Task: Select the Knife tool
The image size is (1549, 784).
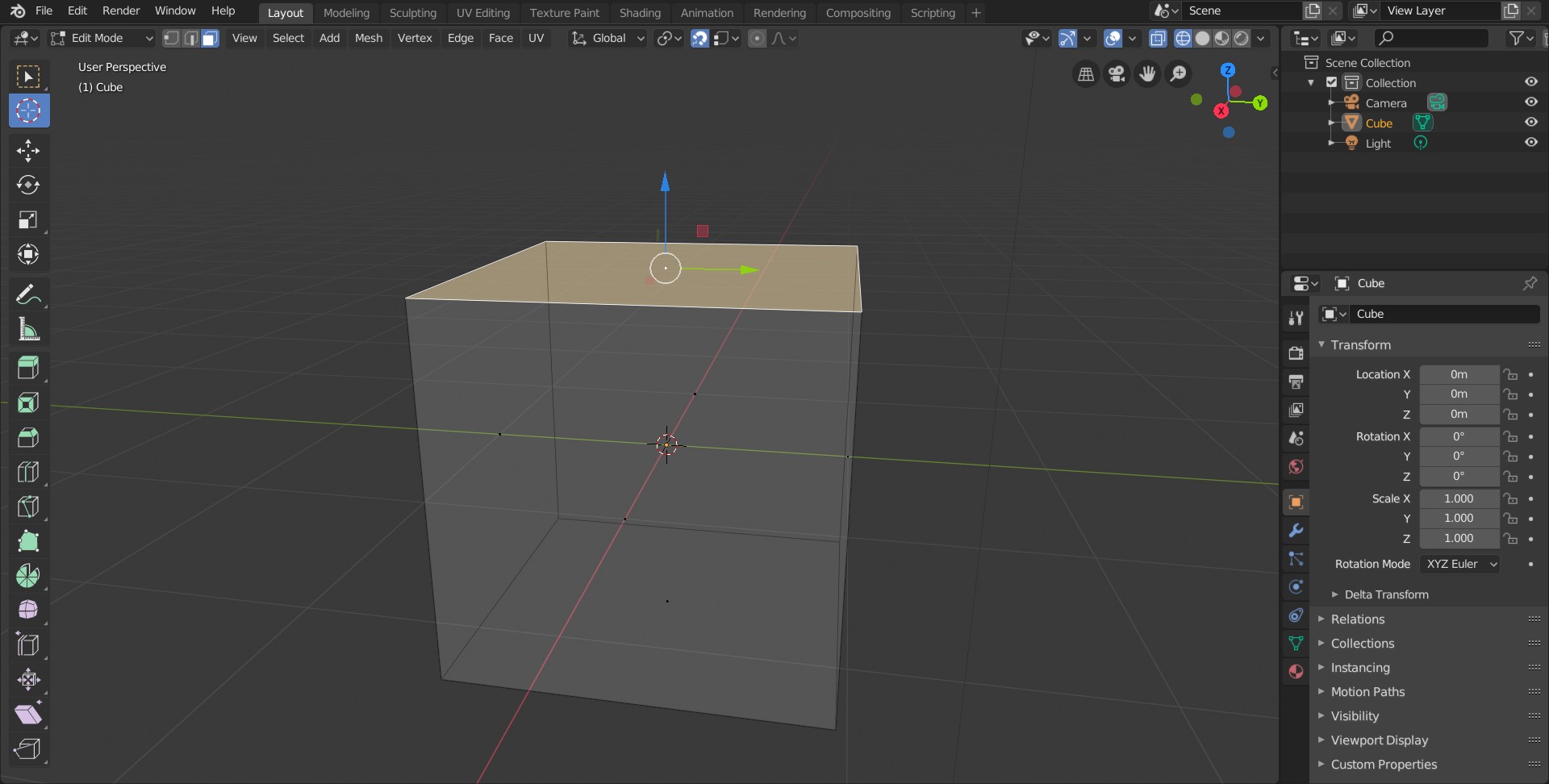Action: coord(28,507)
